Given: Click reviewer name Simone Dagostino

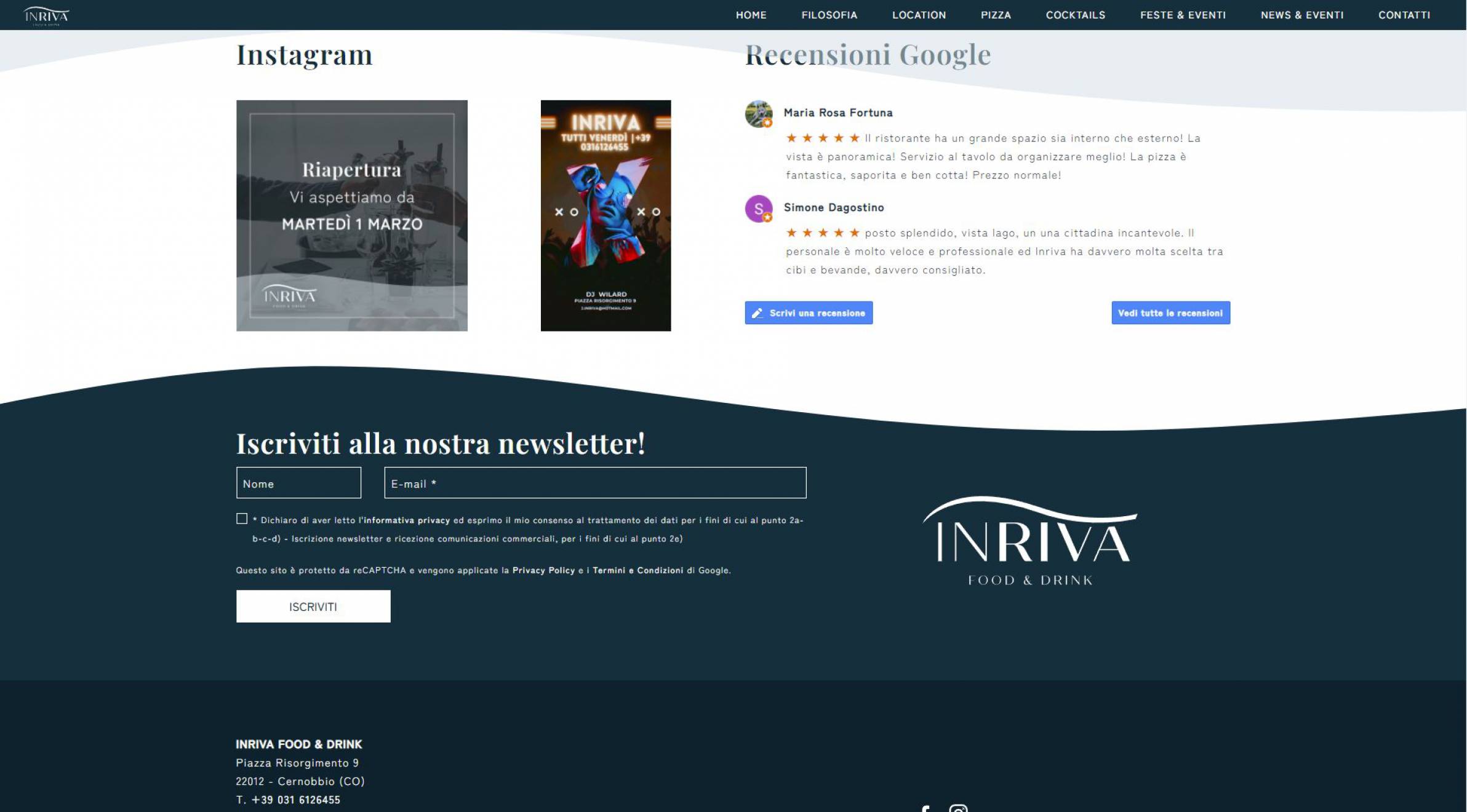Looking at the screenshot, I should coord(834,207).
